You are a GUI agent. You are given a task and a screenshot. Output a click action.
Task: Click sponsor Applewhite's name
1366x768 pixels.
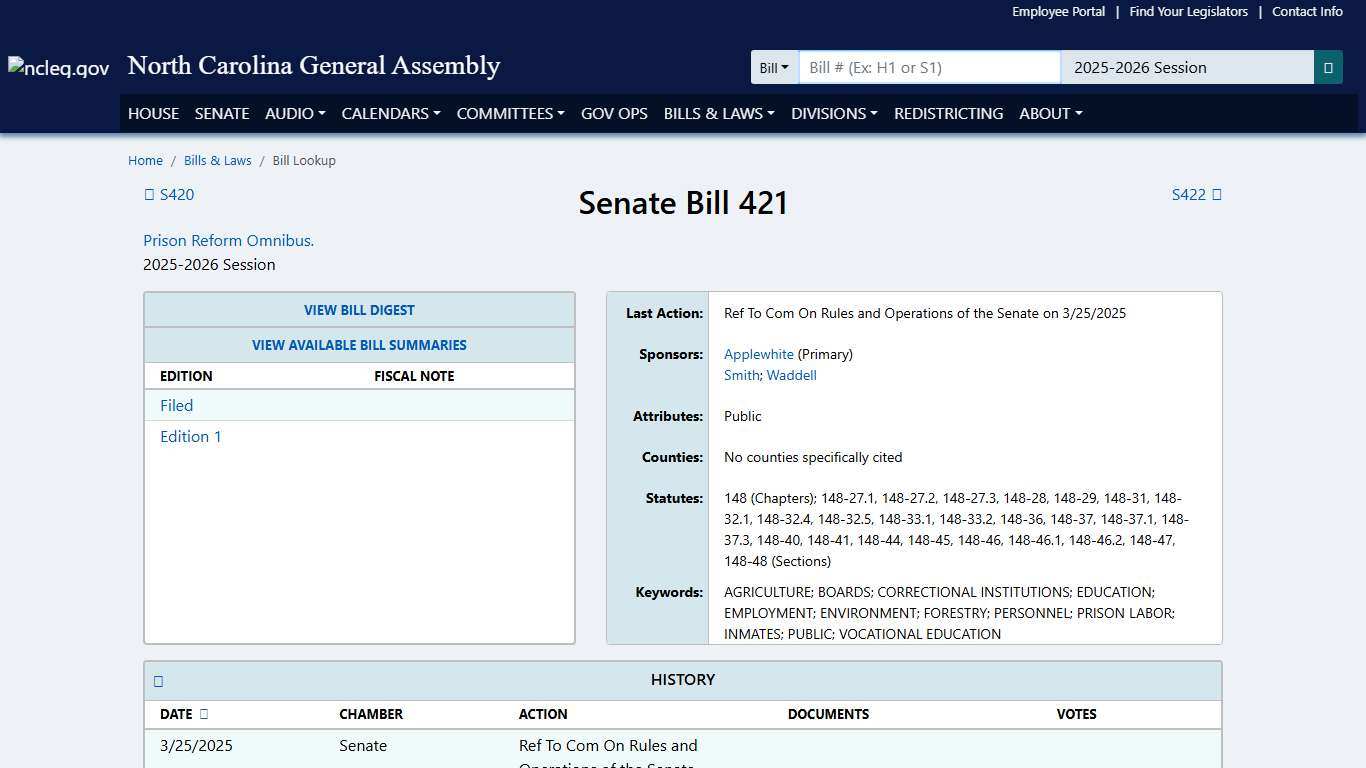click(759, 354)
